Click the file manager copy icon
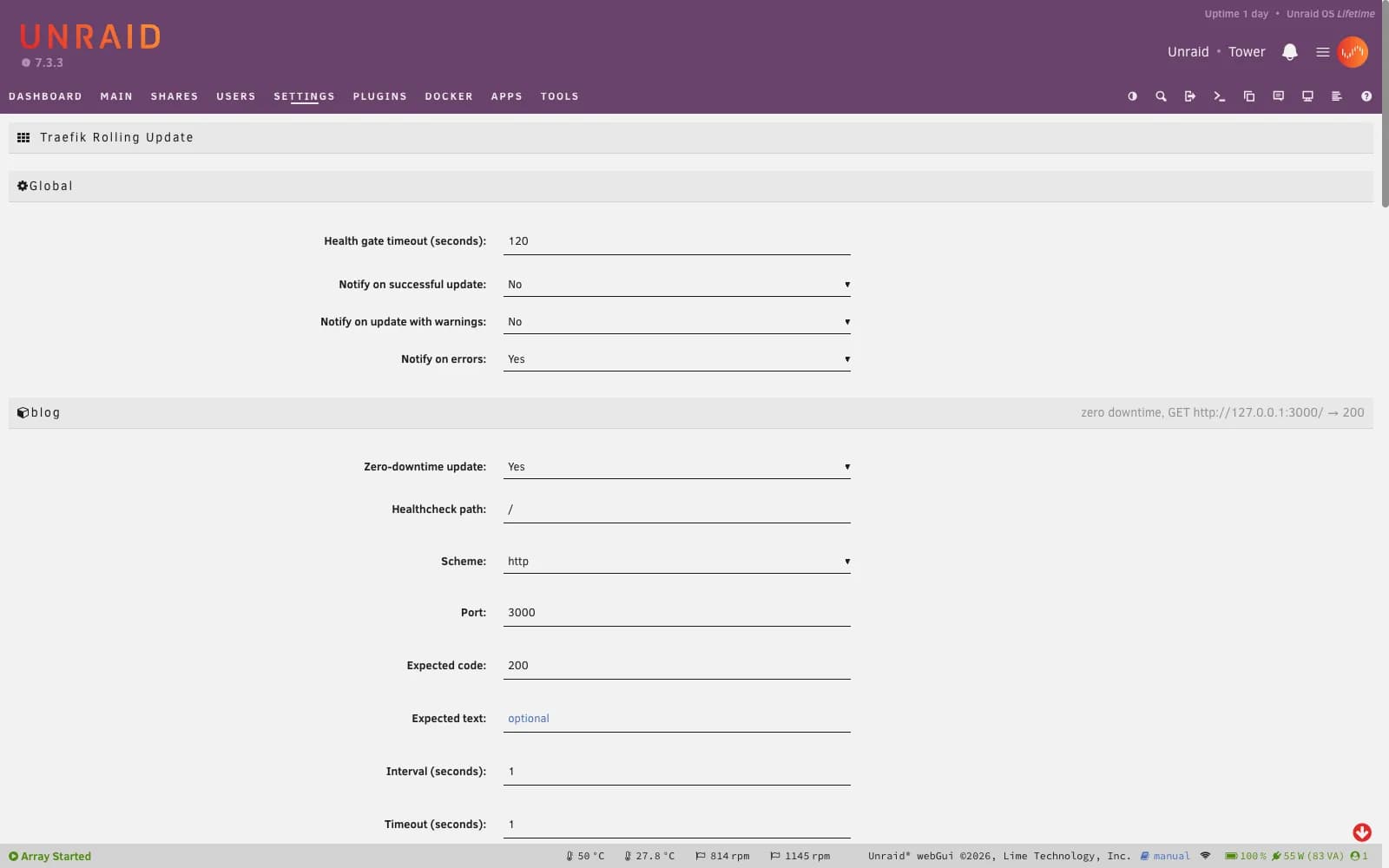The width and height of the screenshot is (1389, 868). pos(1249,96)
